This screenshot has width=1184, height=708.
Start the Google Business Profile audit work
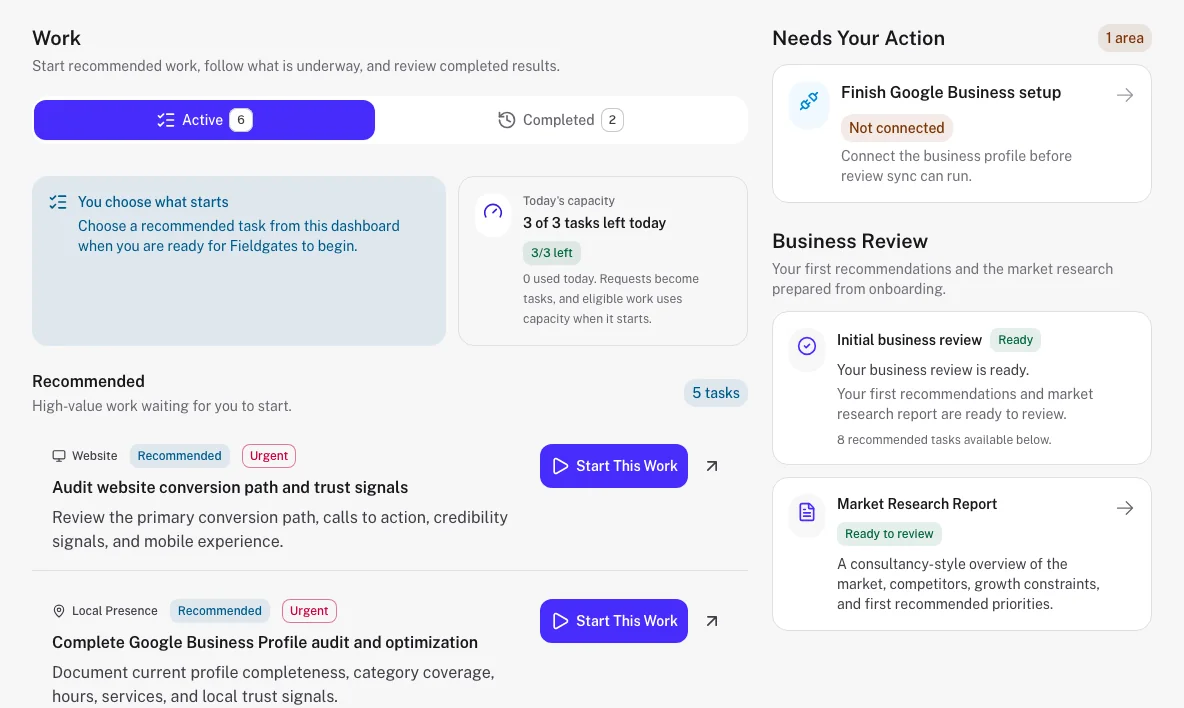click(x=614, y=620)
